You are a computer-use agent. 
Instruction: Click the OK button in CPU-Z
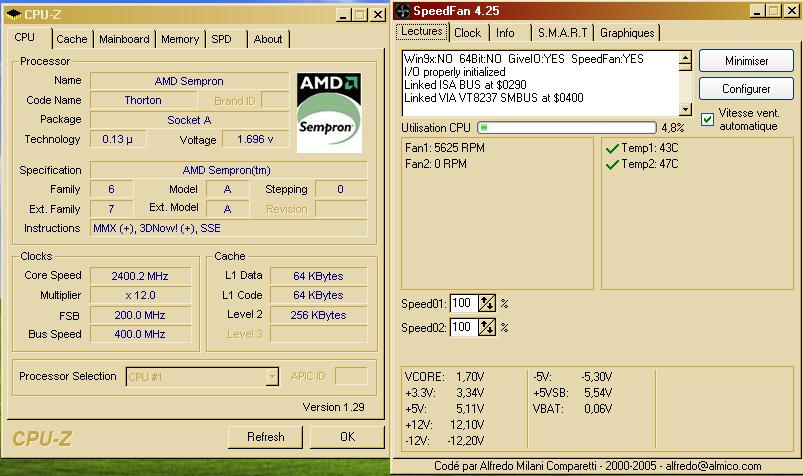pos(347,437)
